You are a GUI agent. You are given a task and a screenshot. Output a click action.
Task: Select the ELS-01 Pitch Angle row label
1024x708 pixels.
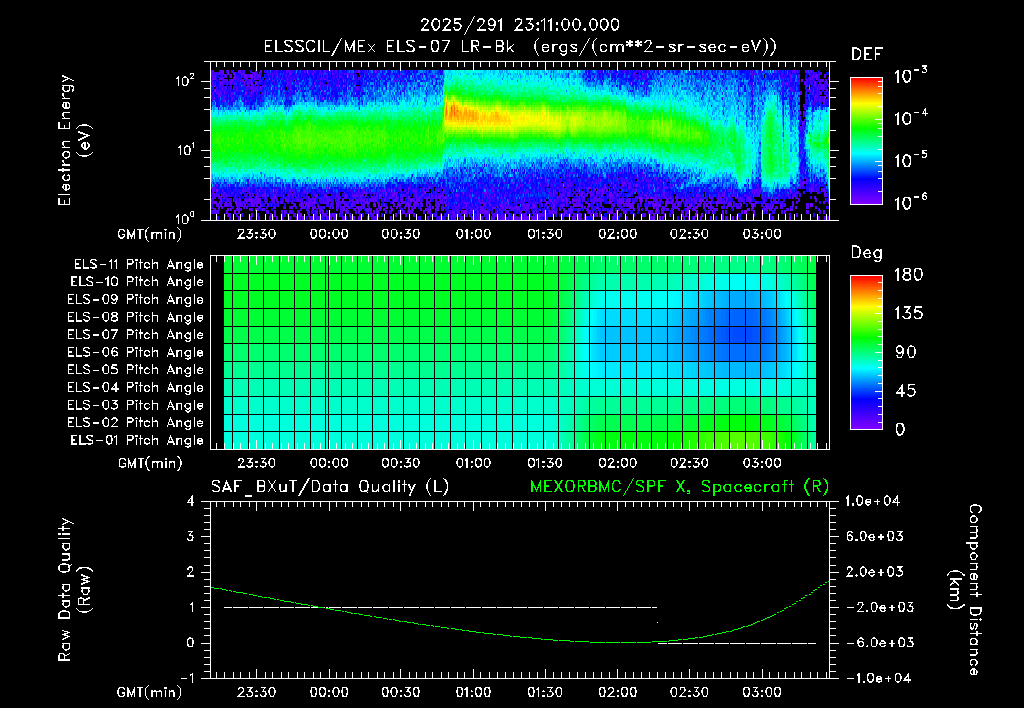click(137, 440)
